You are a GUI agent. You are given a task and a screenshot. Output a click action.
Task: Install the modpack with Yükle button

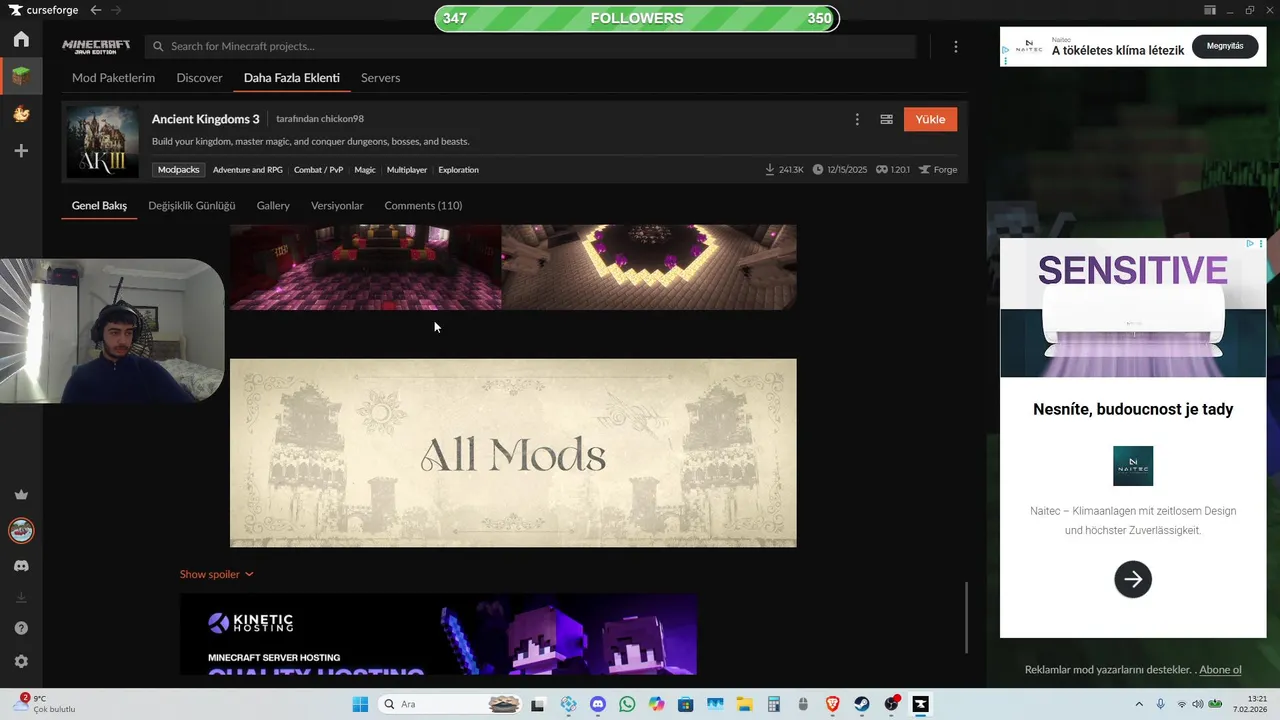point(930,119)
